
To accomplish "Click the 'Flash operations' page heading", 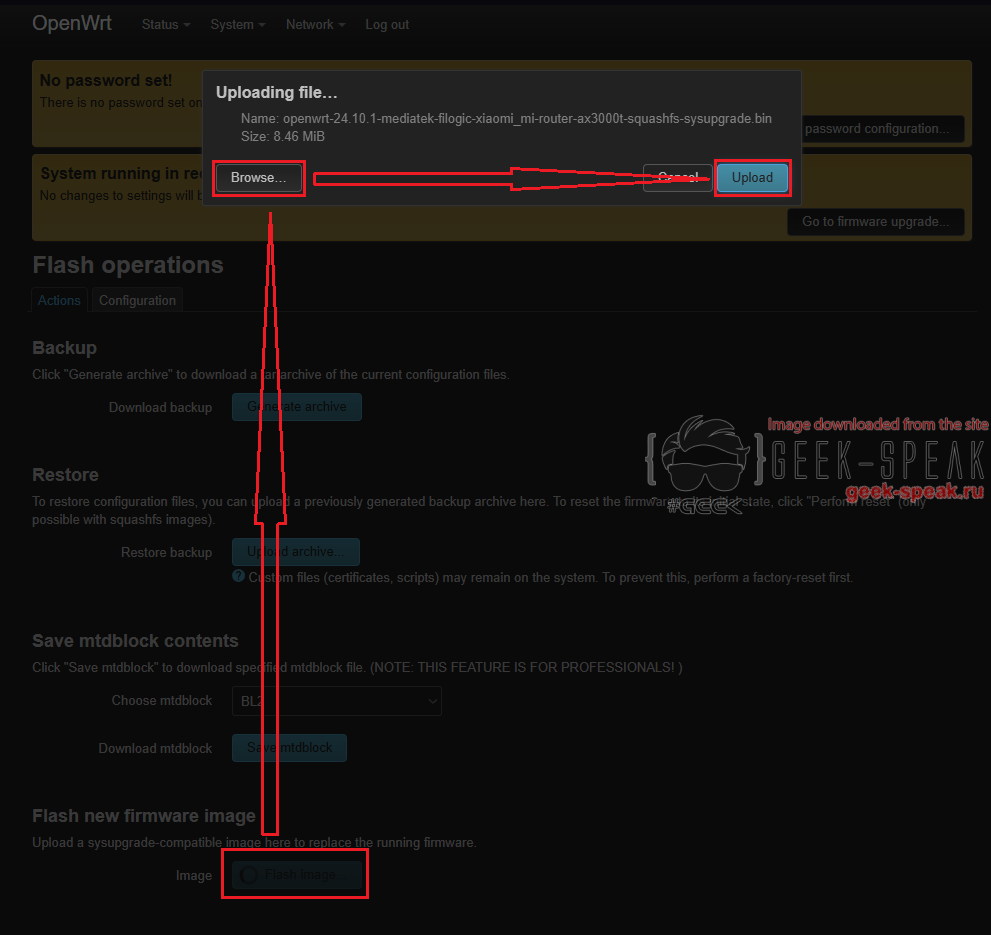I will click(128, 265).
